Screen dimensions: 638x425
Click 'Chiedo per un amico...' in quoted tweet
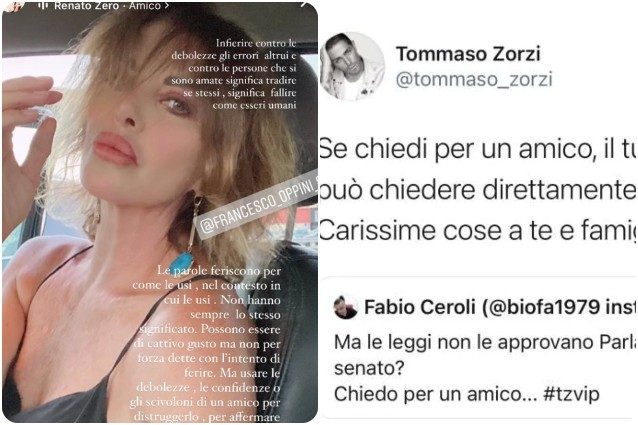pos(435,394)
